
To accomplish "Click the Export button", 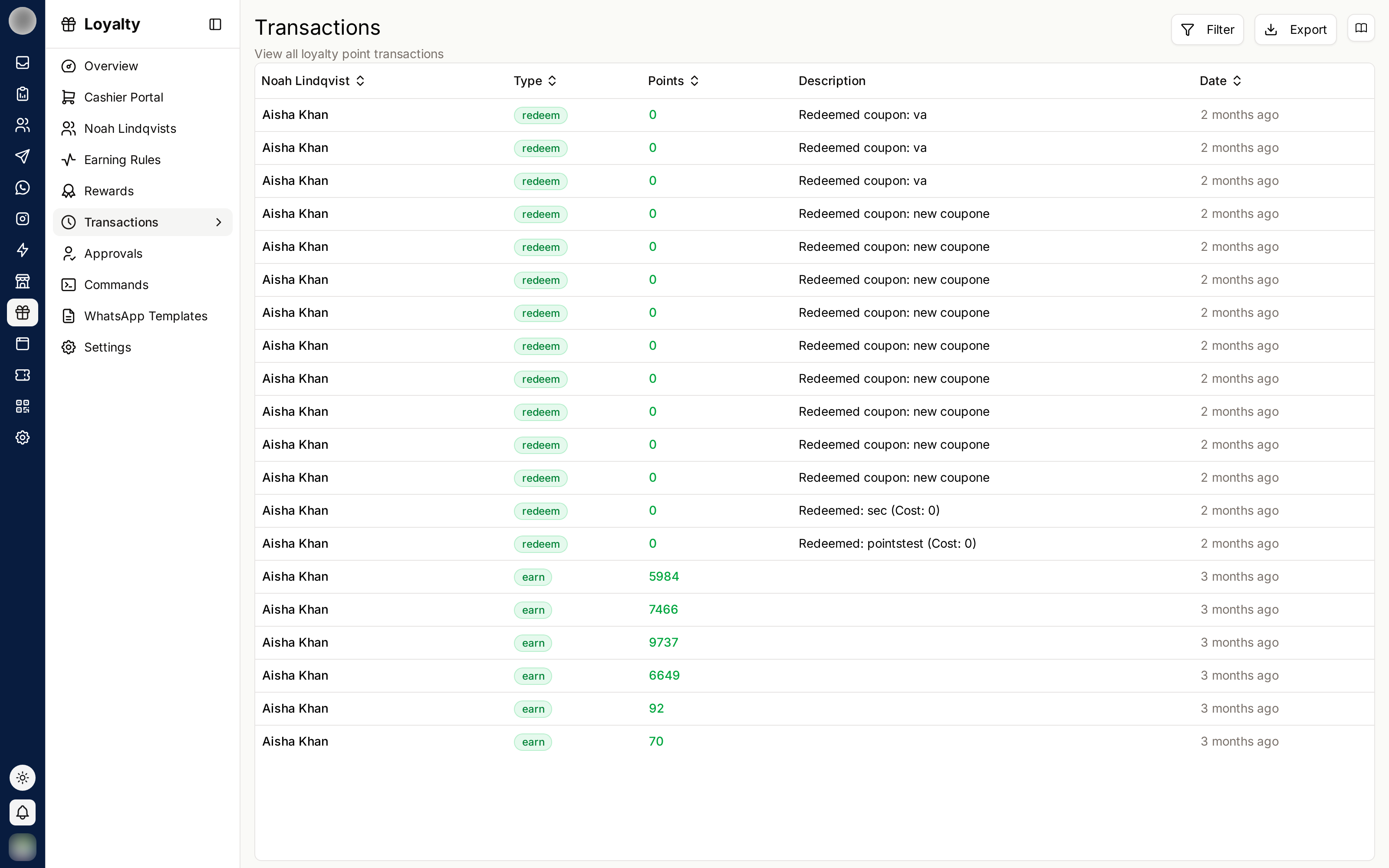I will point(1295,29).
